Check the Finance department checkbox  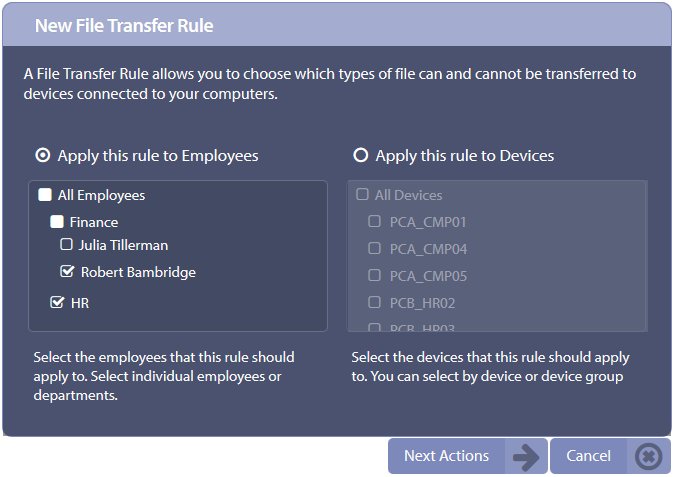57,222
